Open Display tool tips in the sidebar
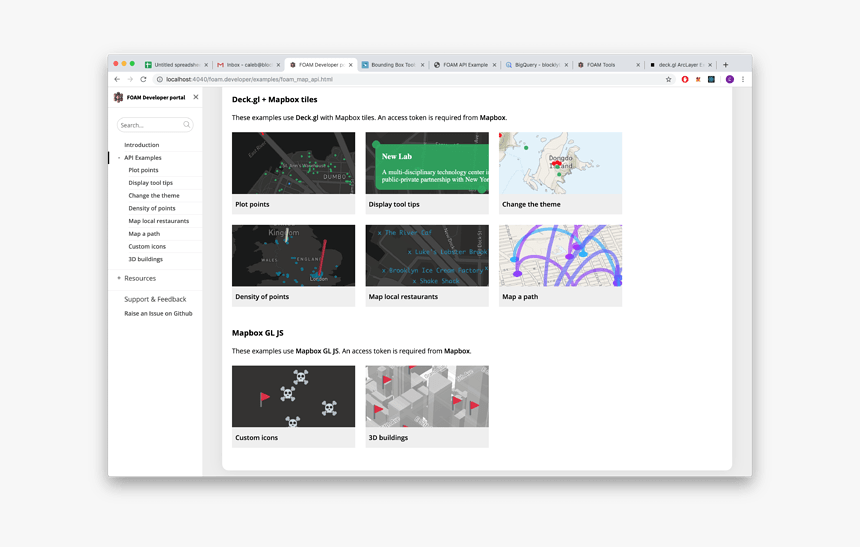The height and width of the screenshot is (547, 860). tap(150, 183)
